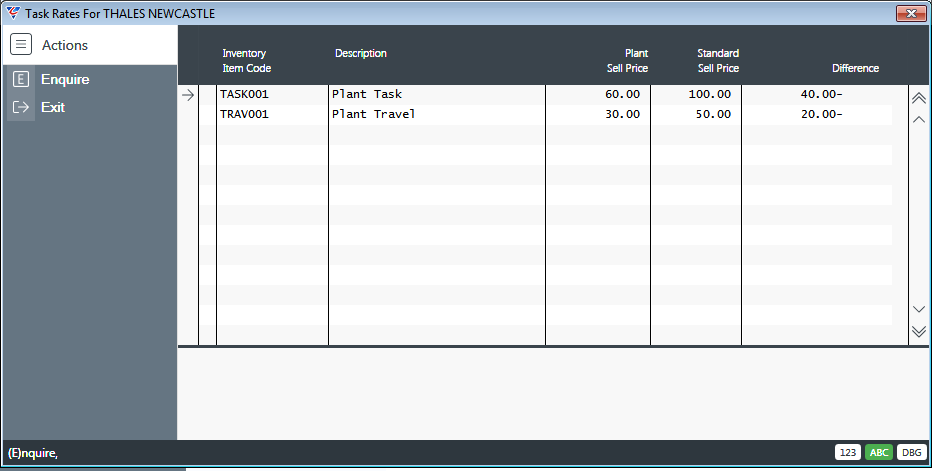Image resolution: width=934 pixels, height=471 pixels.
Task: Click the Actions header label
Action: tap(65, 45)
